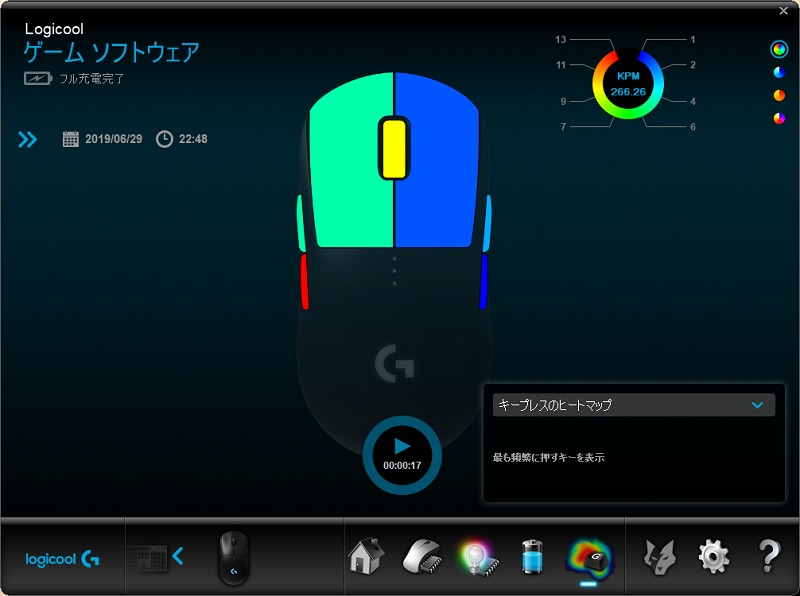Open the onboard memory mouse settings icon
This screenshot has height=596, width=800.
click(x=422, y=557)
